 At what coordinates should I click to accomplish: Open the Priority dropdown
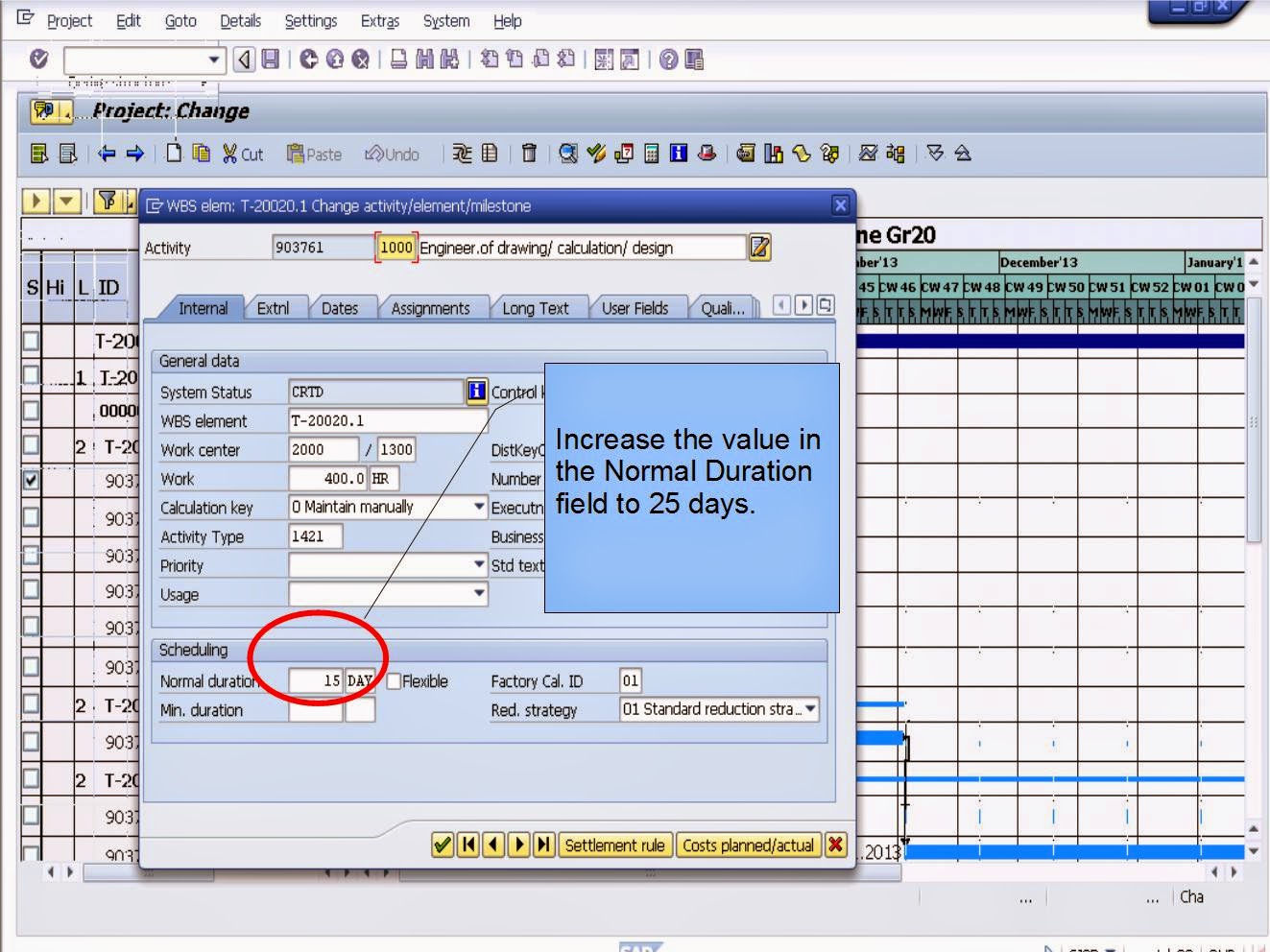pyautogui.click(x=477, y=565)
